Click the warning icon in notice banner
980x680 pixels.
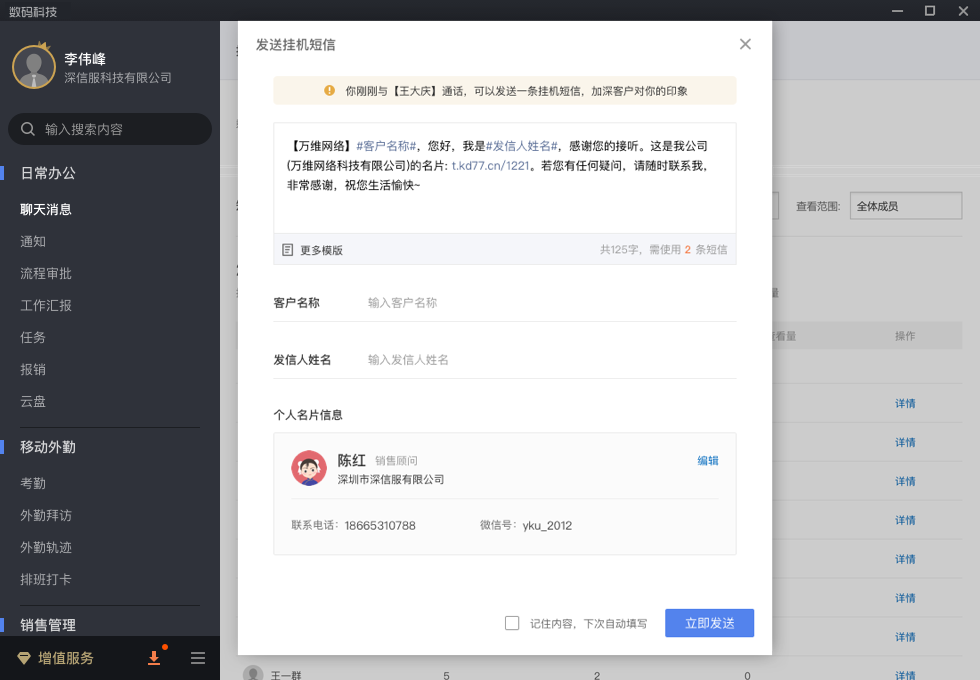[329, 91]
